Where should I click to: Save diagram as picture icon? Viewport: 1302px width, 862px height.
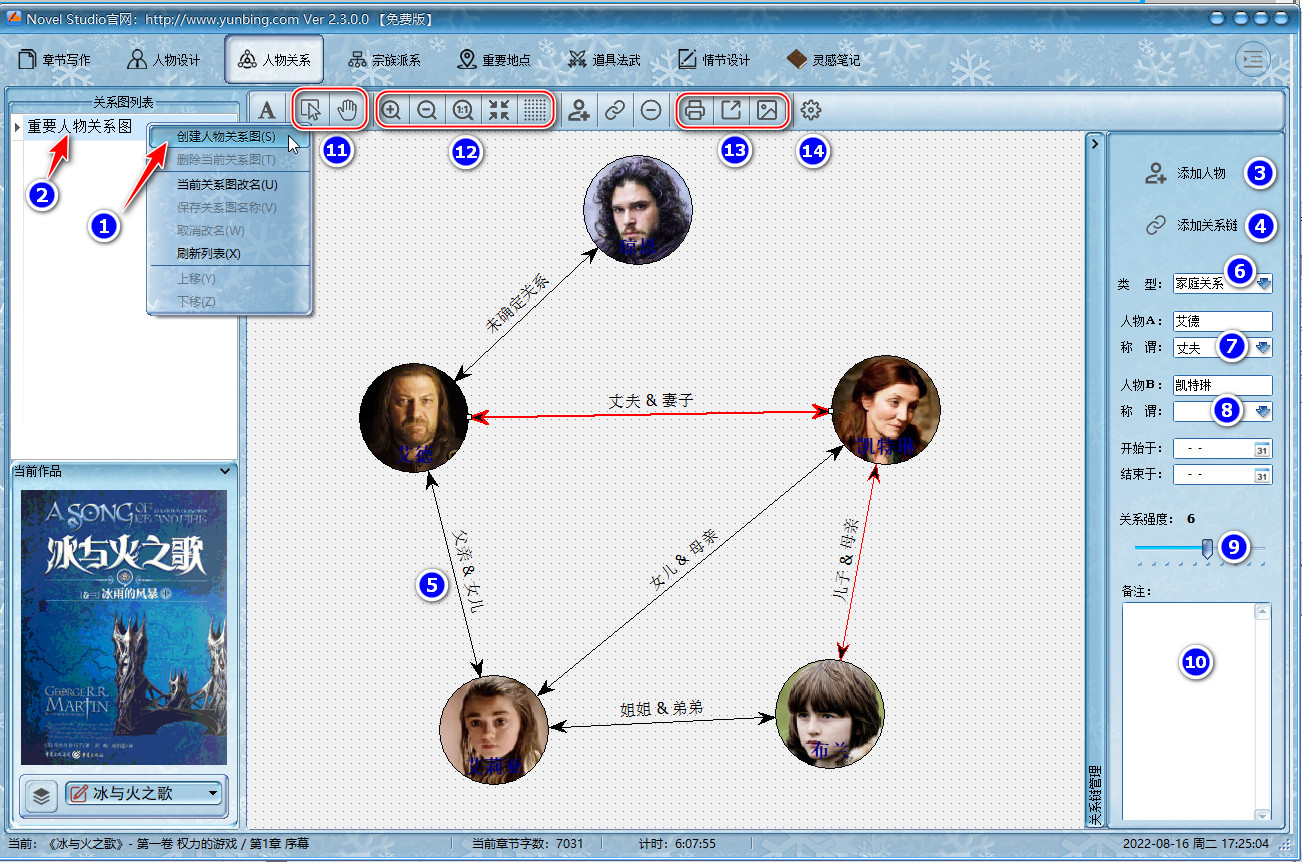coord(767,110)
